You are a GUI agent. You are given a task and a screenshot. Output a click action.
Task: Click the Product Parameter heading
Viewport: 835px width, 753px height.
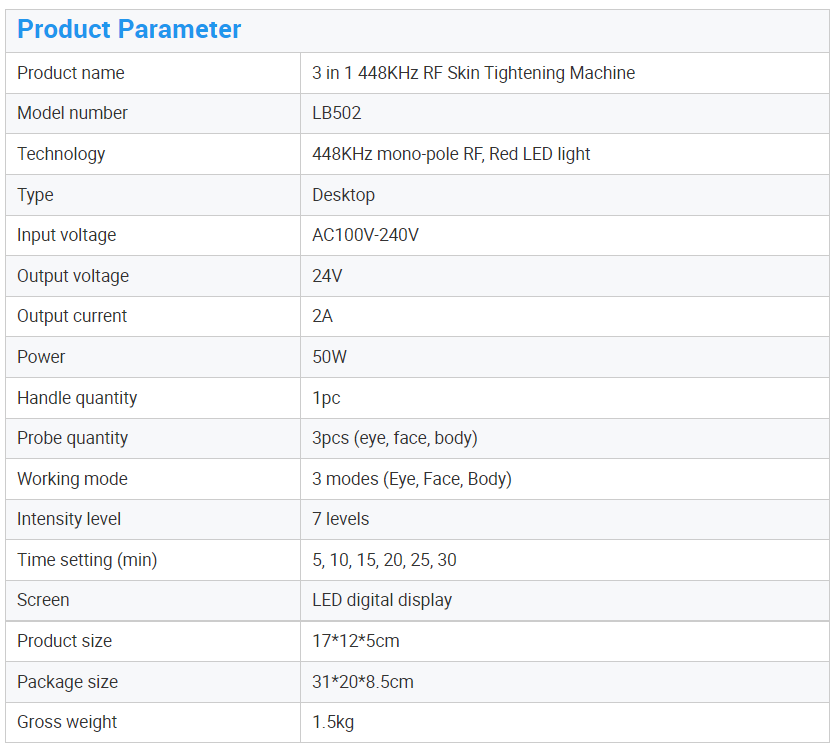129,29
